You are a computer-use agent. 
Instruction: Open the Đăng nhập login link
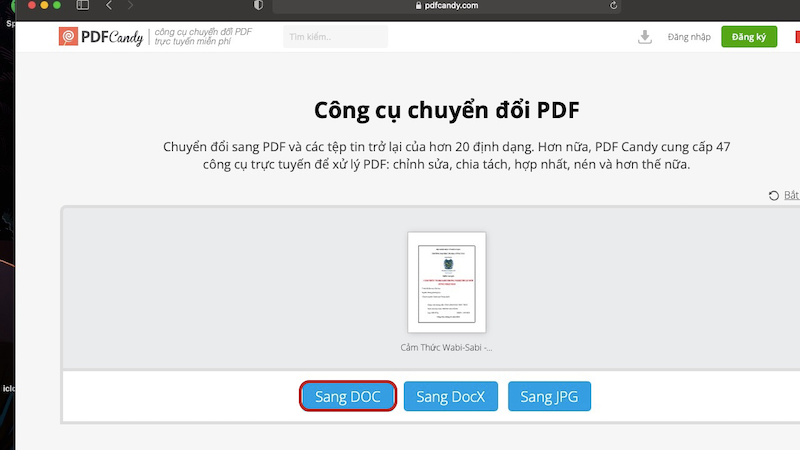(x=689, y=37)
